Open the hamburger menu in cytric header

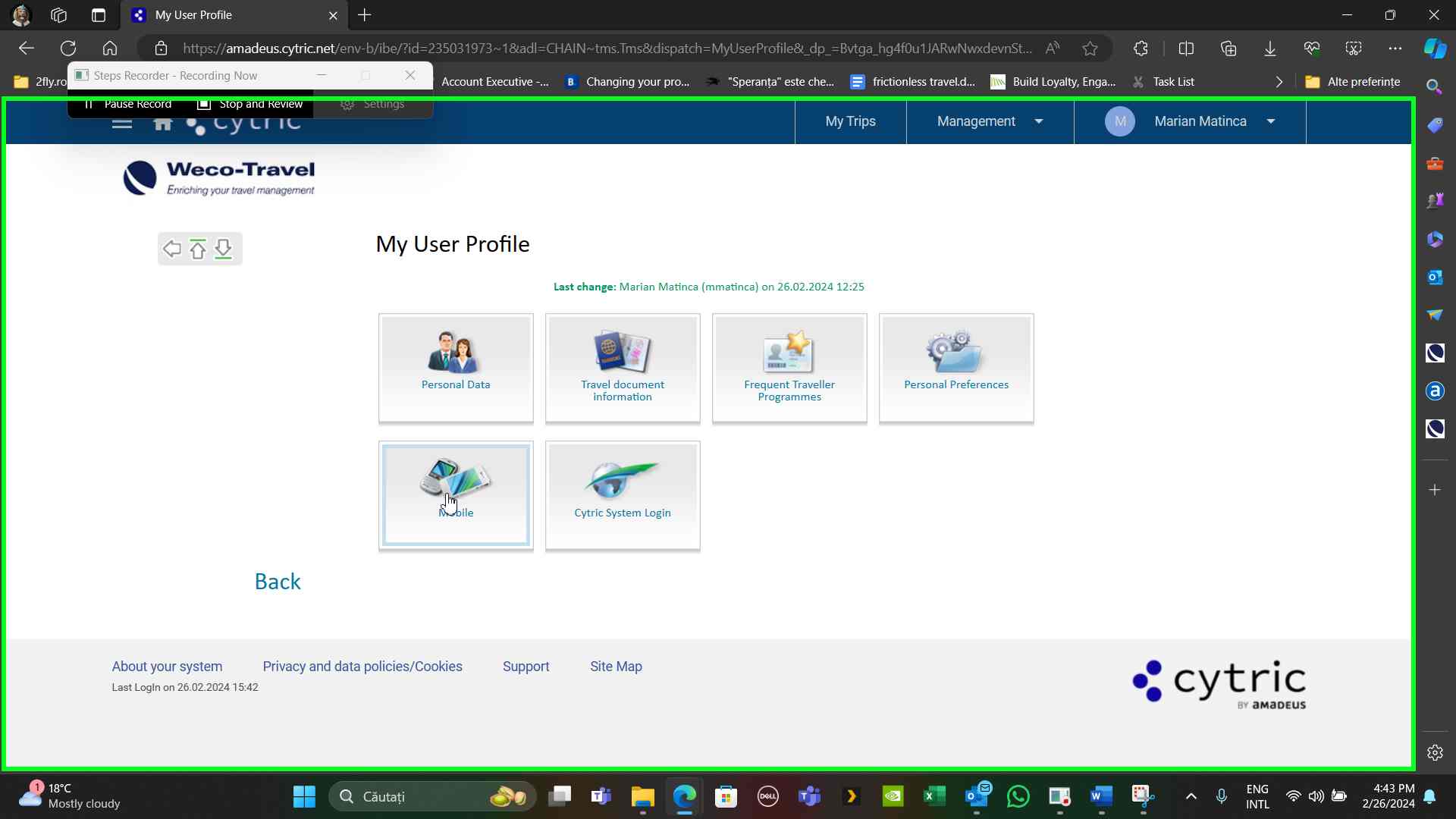(122, 123)
